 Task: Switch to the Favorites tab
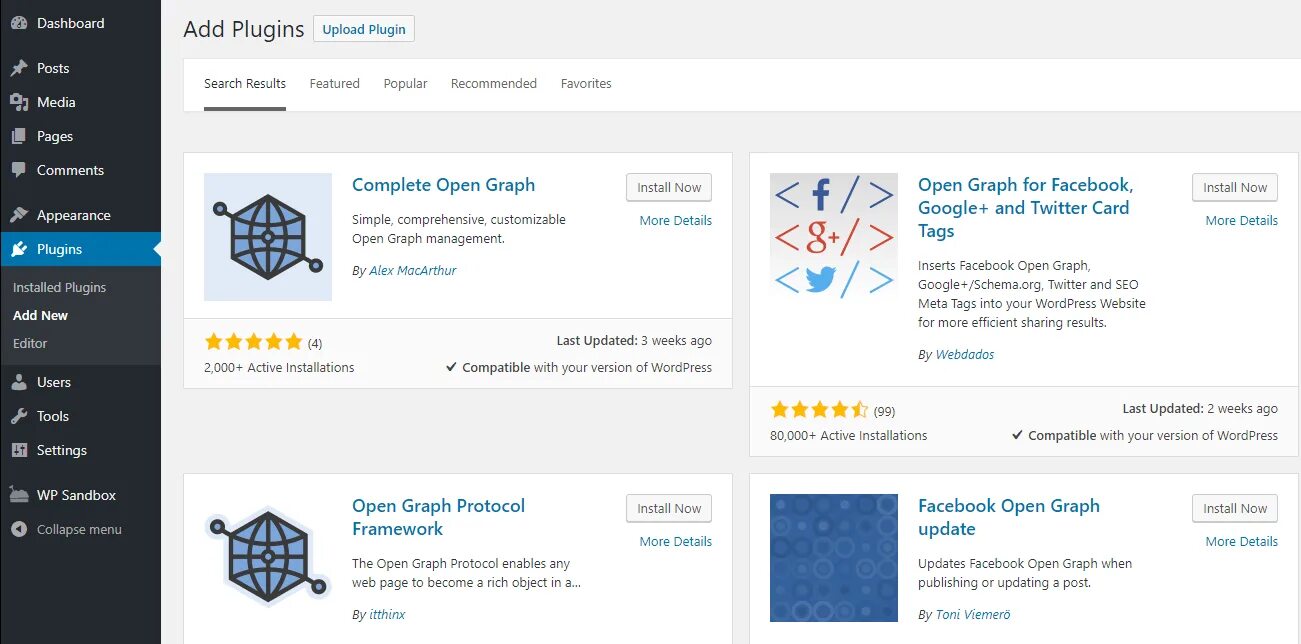pyautogui.click(x=586, y=83)
